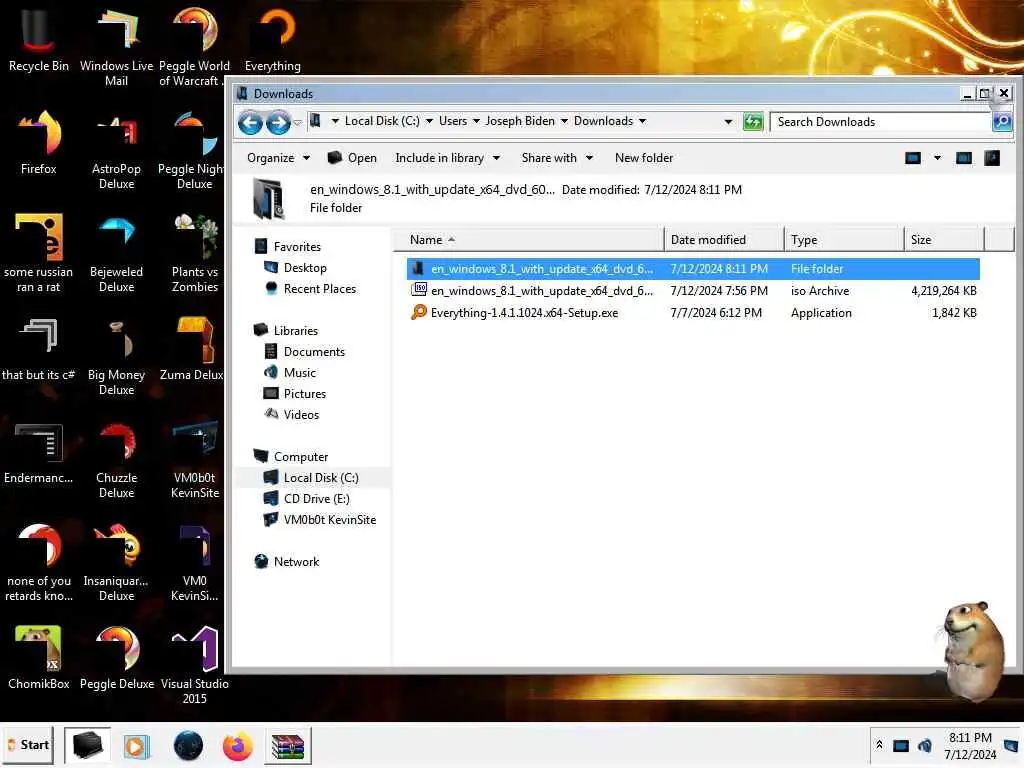Open Music library in sidebar
This screenshot has height=768, width=1024.
pos(291,373)
